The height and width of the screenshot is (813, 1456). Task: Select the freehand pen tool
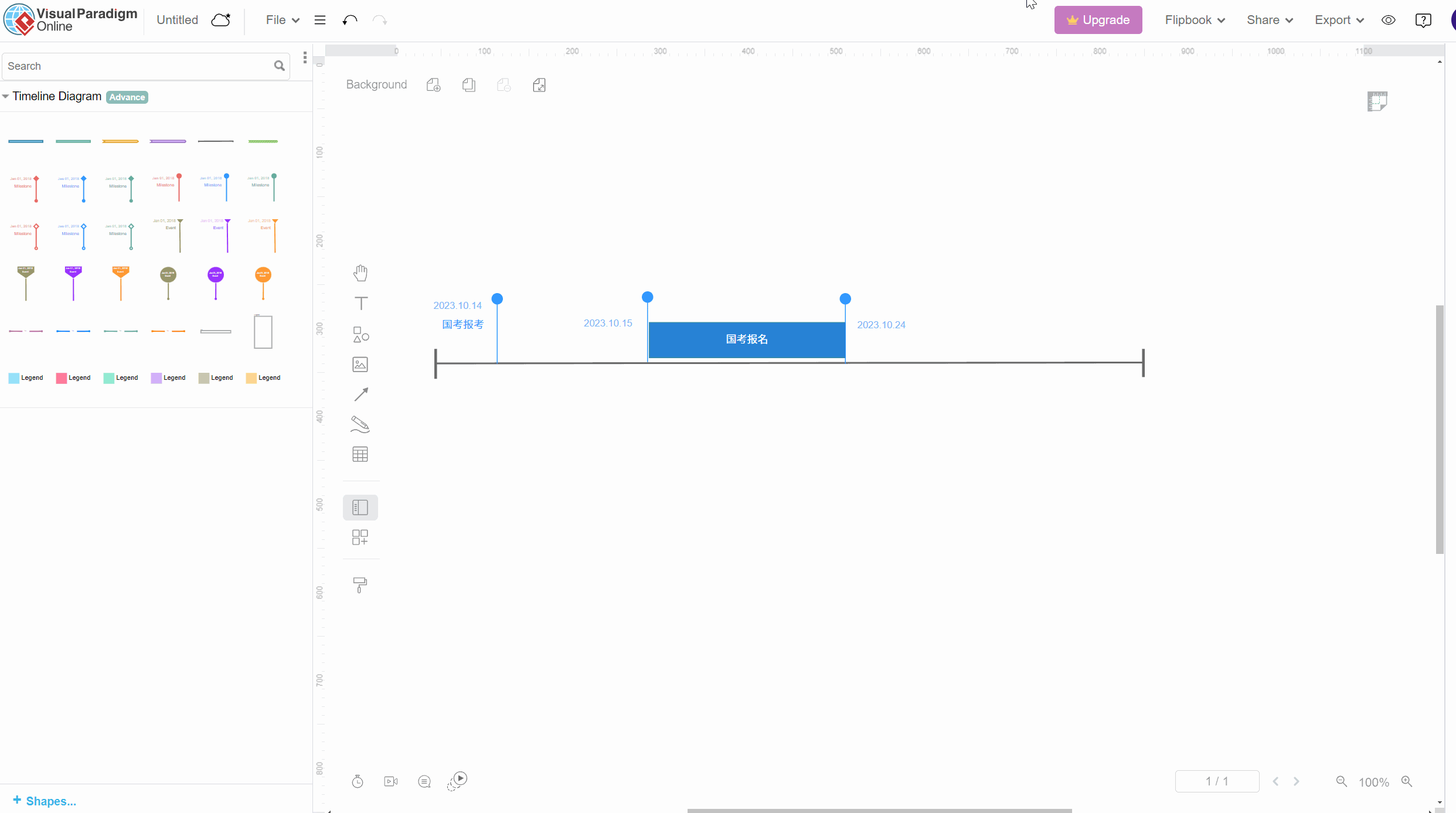click(360, 424)
